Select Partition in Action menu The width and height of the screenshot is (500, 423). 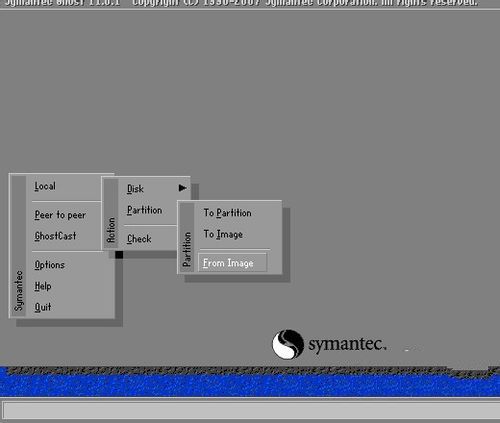[144, 210]
